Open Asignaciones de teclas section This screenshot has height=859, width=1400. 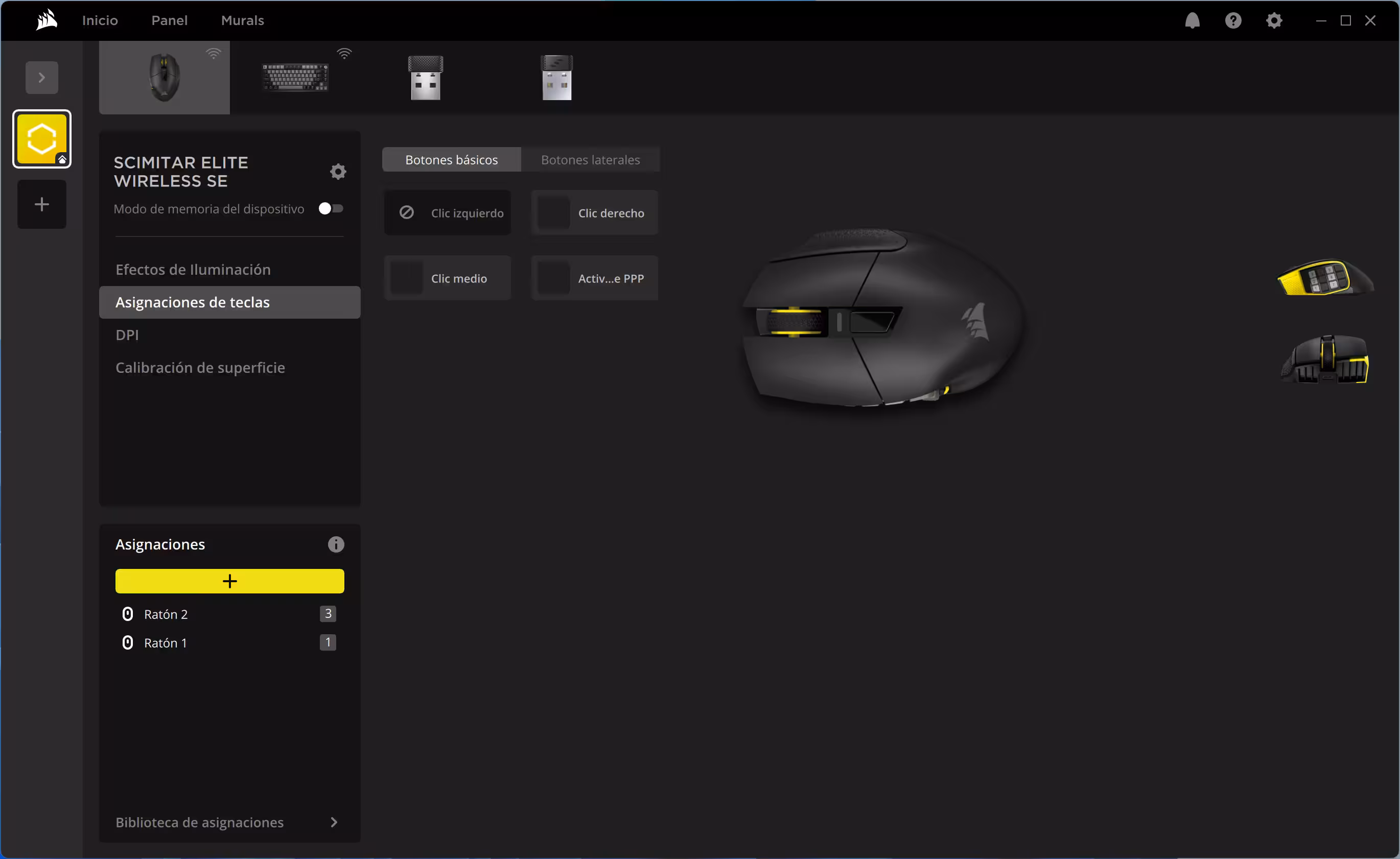click(229, 302)
